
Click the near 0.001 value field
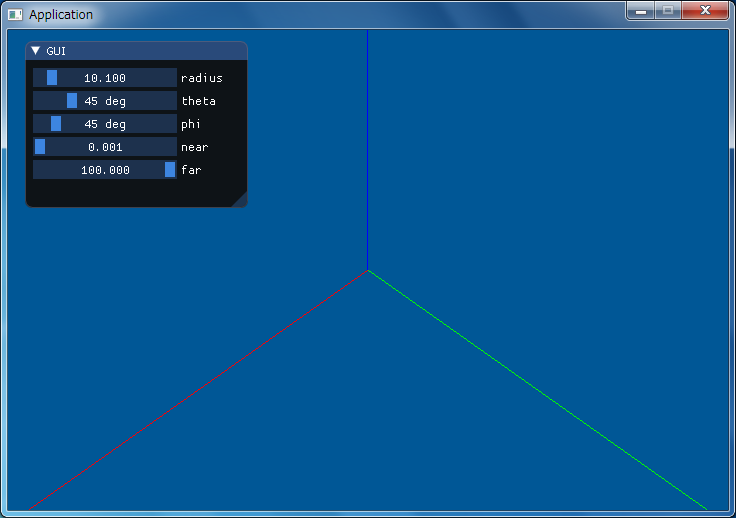coord(105,146)
